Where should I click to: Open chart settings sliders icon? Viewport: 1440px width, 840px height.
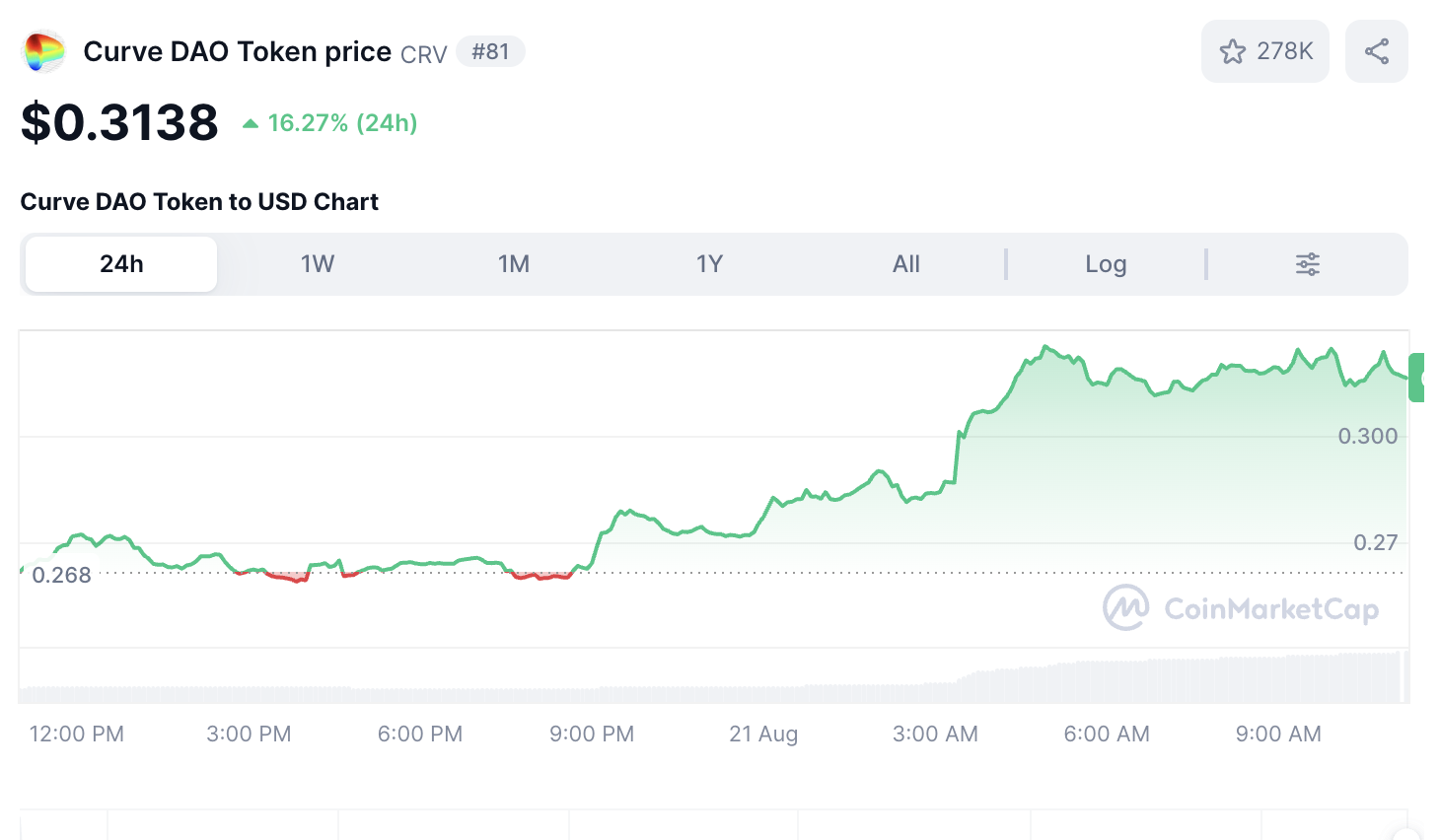pos(1307,264)
